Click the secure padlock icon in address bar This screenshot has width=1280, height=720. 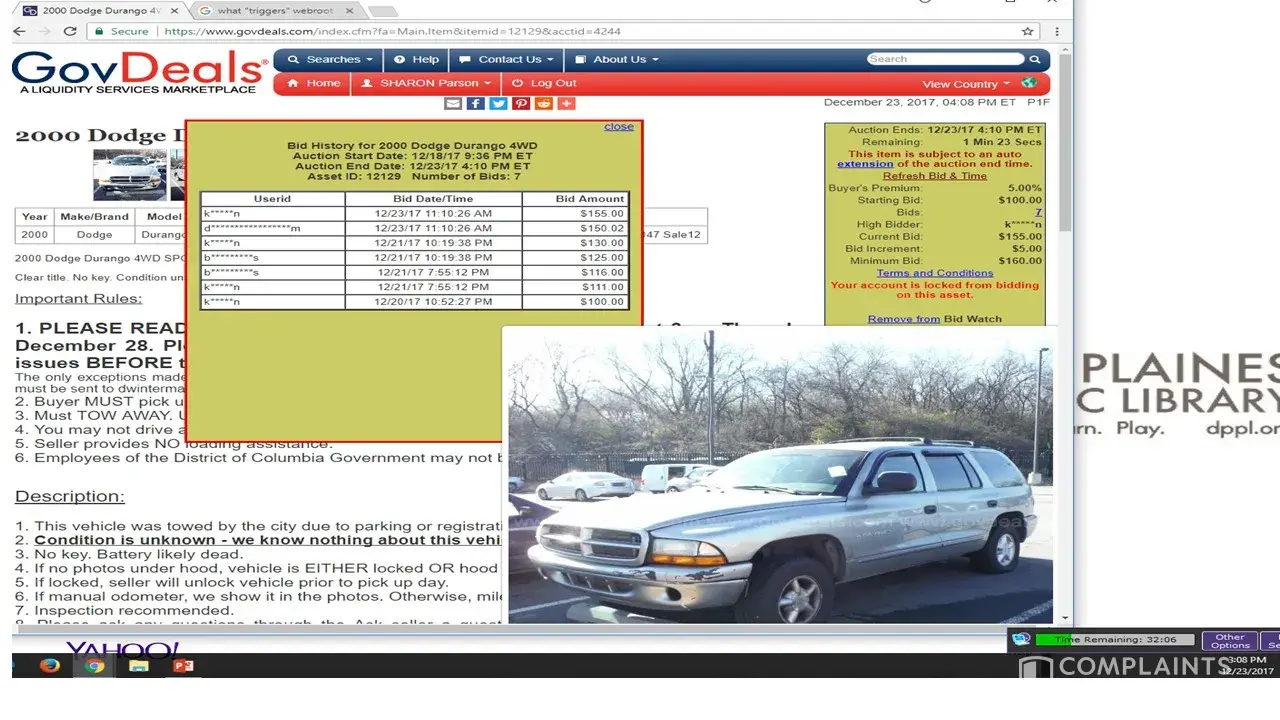coord(98,31)
